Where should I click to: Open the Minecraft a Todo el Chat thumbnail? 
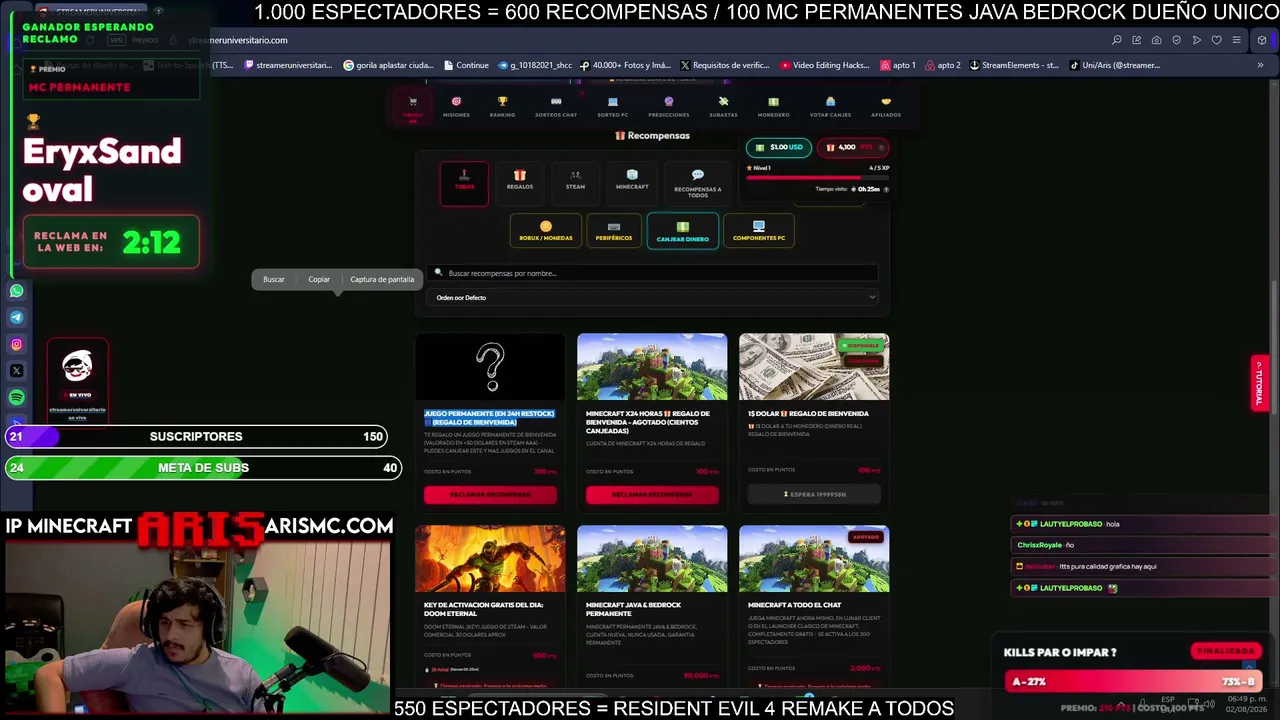click(814, 559)
